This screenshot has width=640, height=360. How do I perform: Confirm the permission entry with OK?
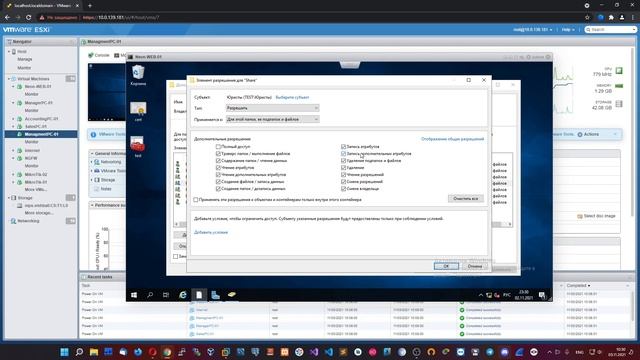click(x=446, y=266)
